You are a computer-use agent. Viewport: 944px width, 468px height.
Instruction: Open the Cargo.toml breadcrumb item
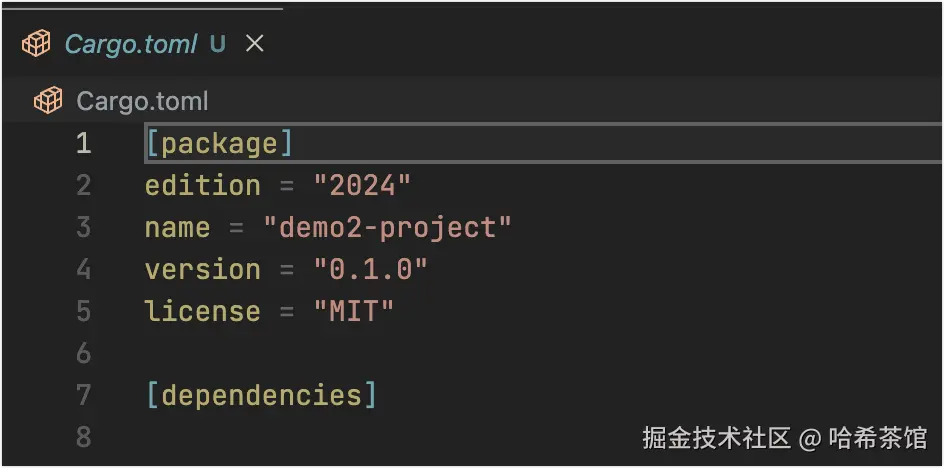coord(142,101)
